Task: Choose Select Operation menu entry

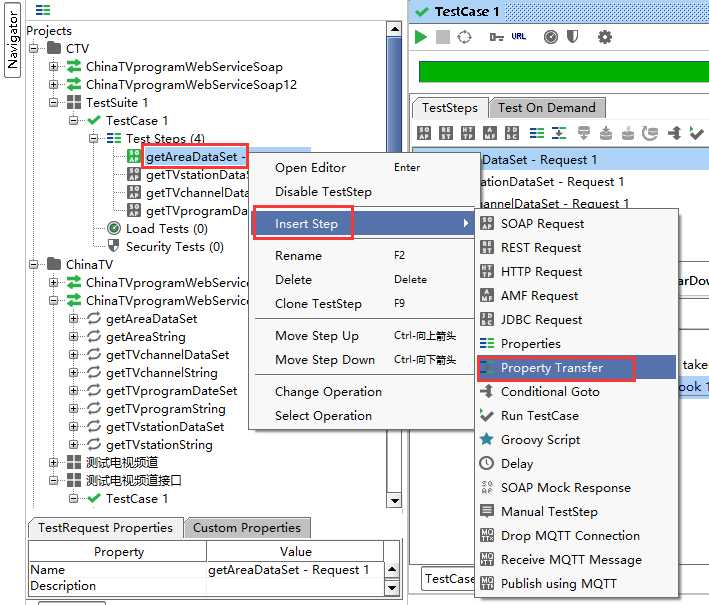Action: pos(364,416)
